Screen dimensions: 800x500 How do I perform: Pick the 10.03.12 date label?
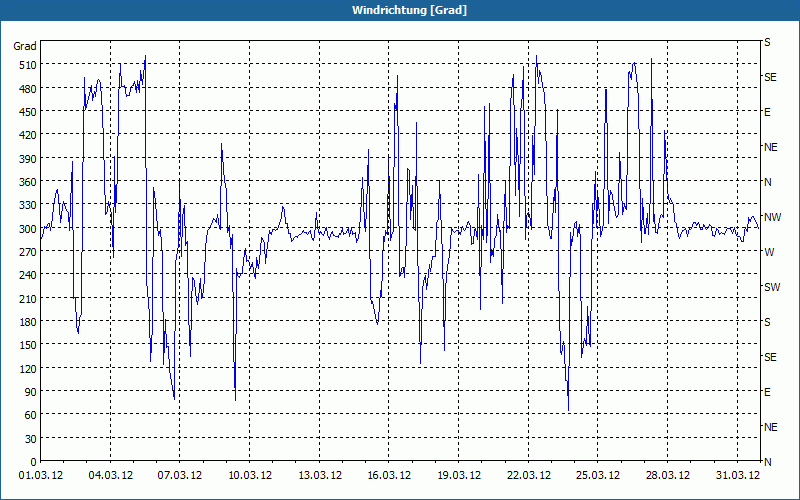(x=250, y=475)
